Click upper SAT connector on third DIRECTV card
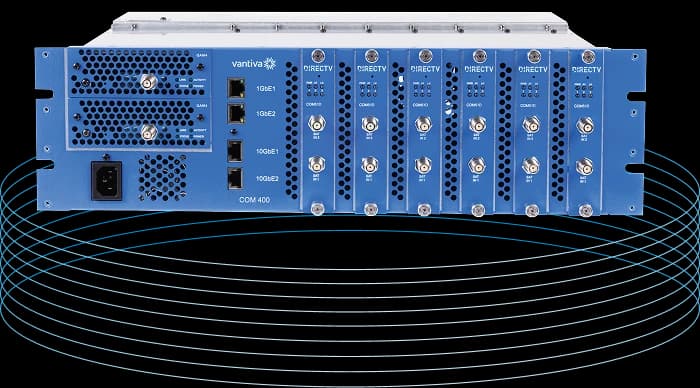 pos(423,124)
